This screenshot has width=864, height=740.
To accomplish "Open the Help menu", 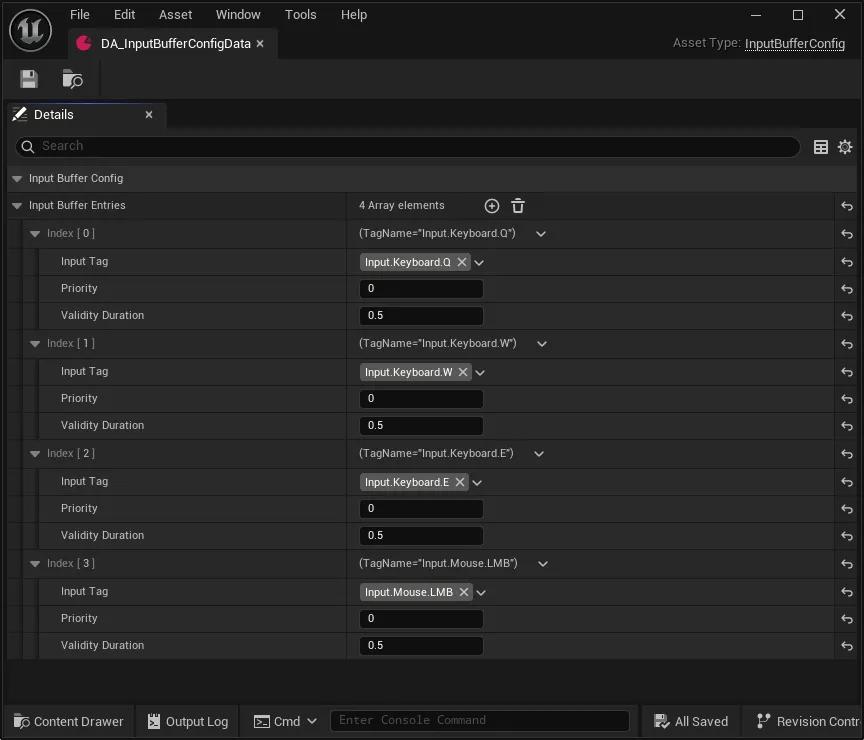I will click(354, 15).
